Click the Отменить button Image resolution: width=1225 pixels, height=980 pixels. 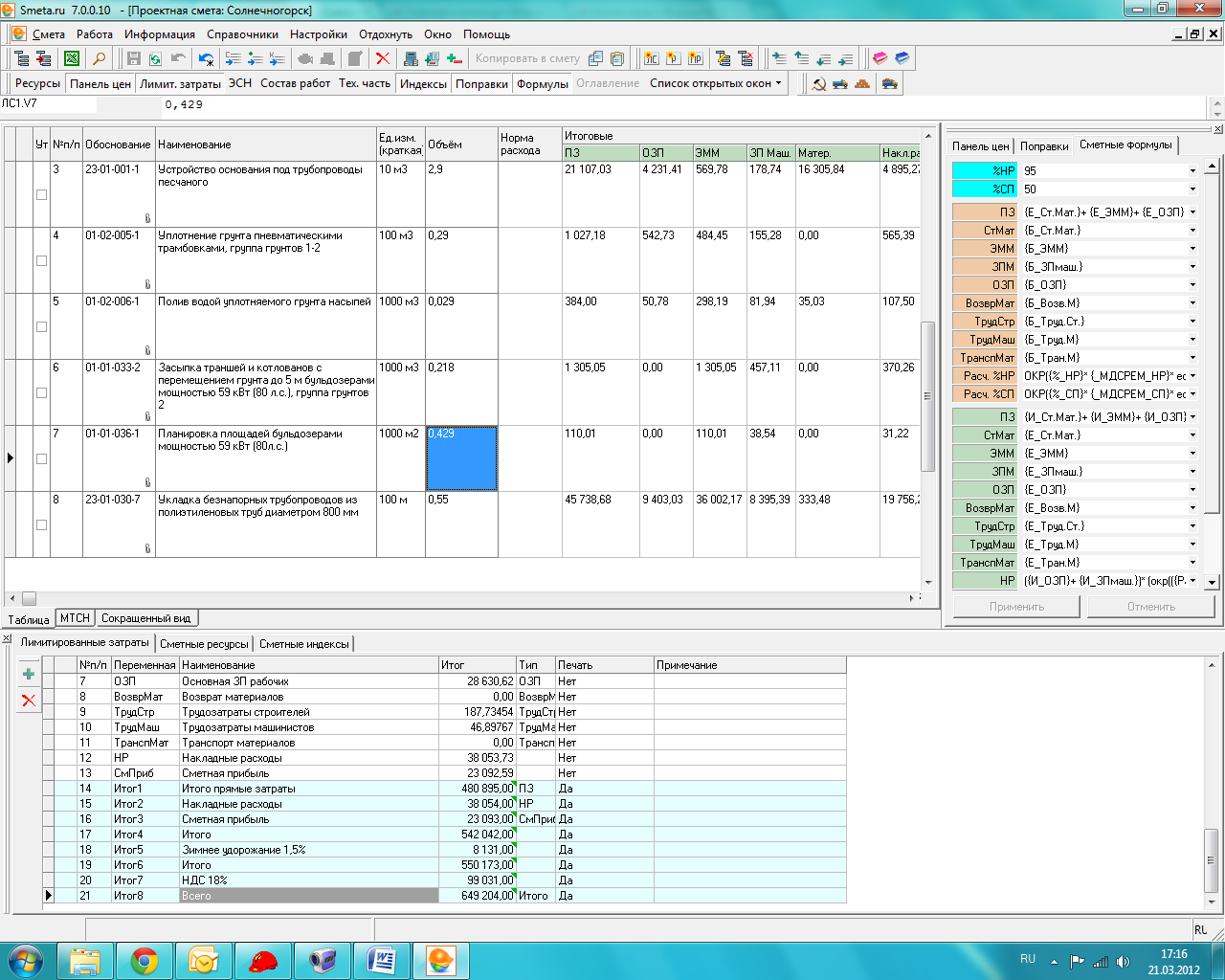[1151, 607]
